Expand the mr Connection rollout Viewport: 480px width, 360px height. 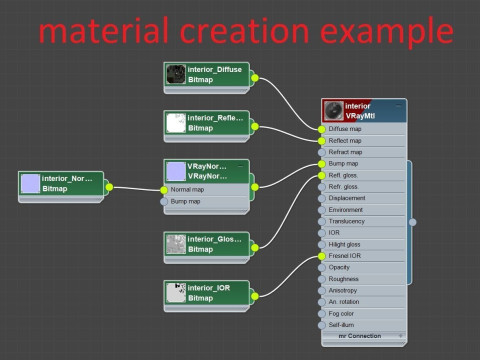tap(401, 336)
